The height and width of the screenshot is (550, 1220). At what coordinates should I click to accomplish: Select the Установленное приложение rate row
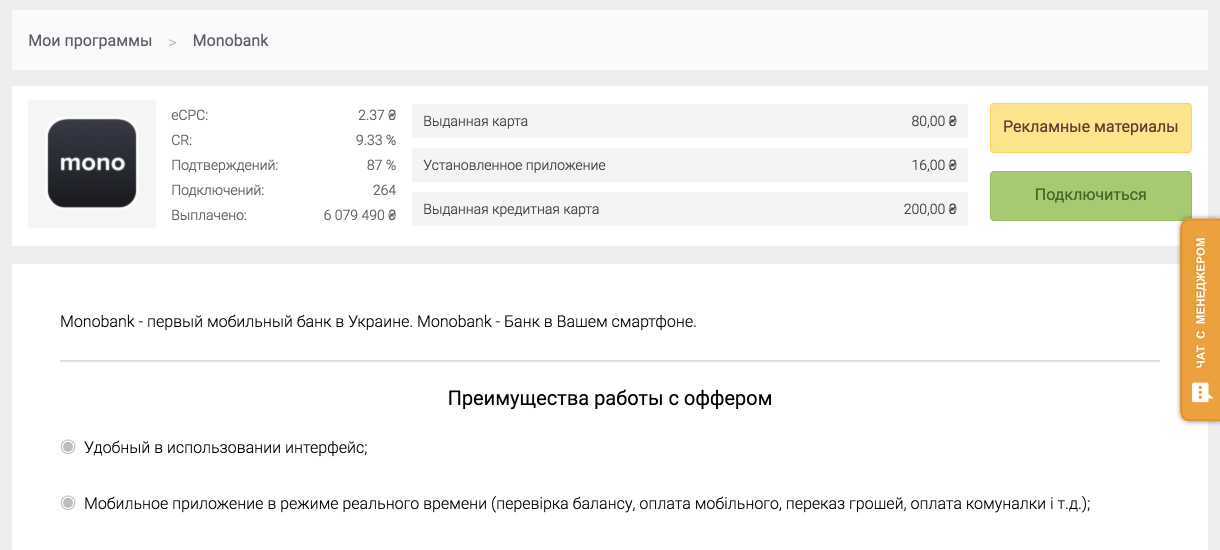point(690,165)
